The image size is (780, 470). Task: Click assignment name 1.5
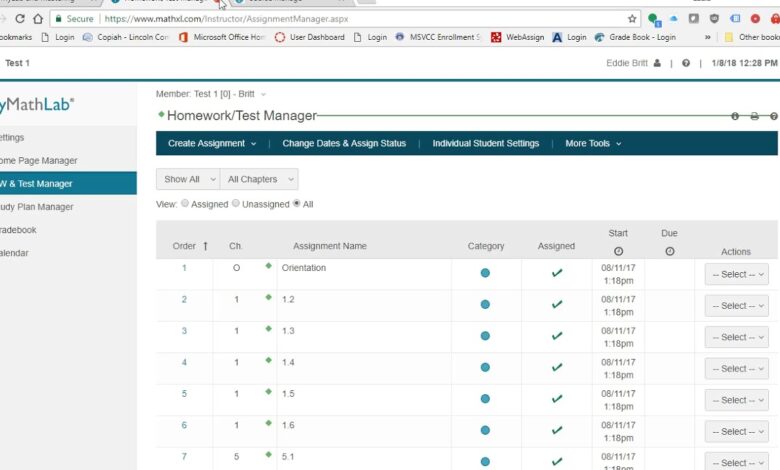[288, 393]
